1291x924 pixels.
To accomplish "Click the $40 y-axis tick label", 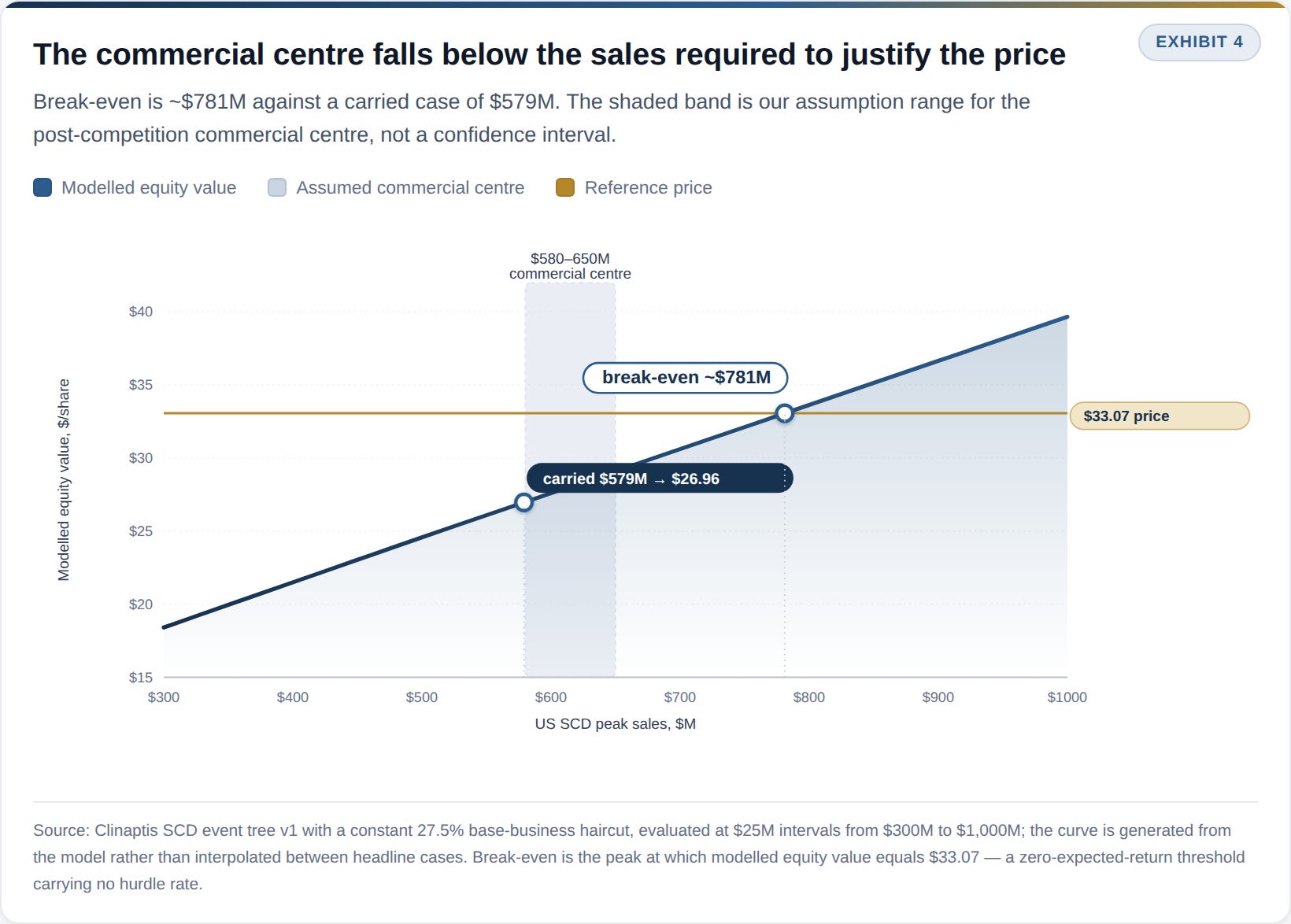I will pos(141,312).
